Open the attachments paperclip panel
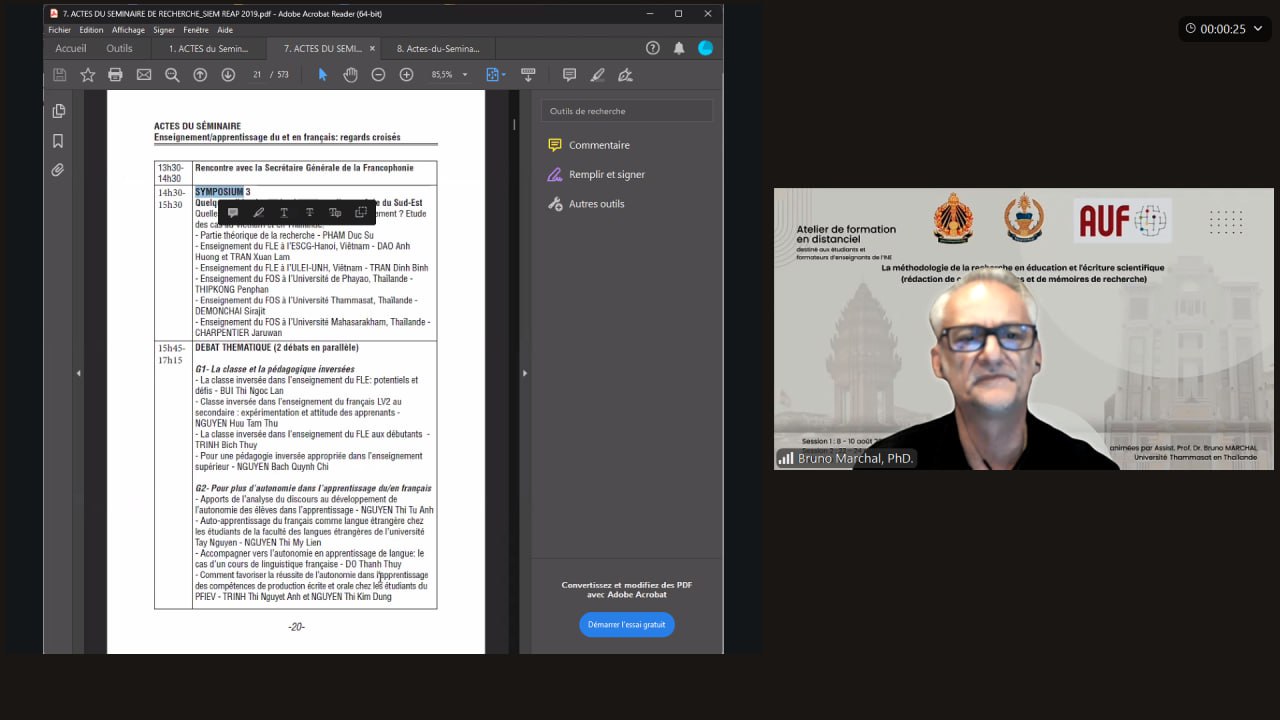1280x720 pixels. (58, 170)
